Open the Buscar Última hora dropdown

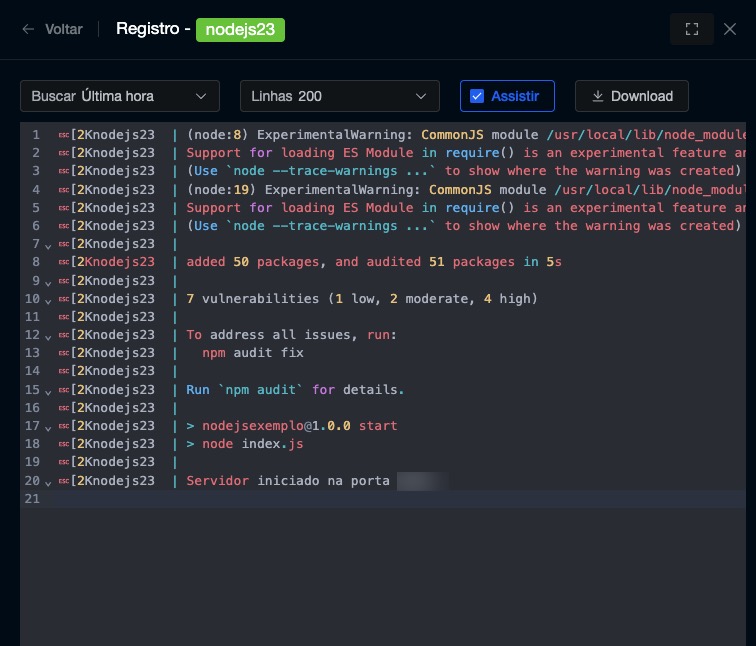(x=120, y=96)
